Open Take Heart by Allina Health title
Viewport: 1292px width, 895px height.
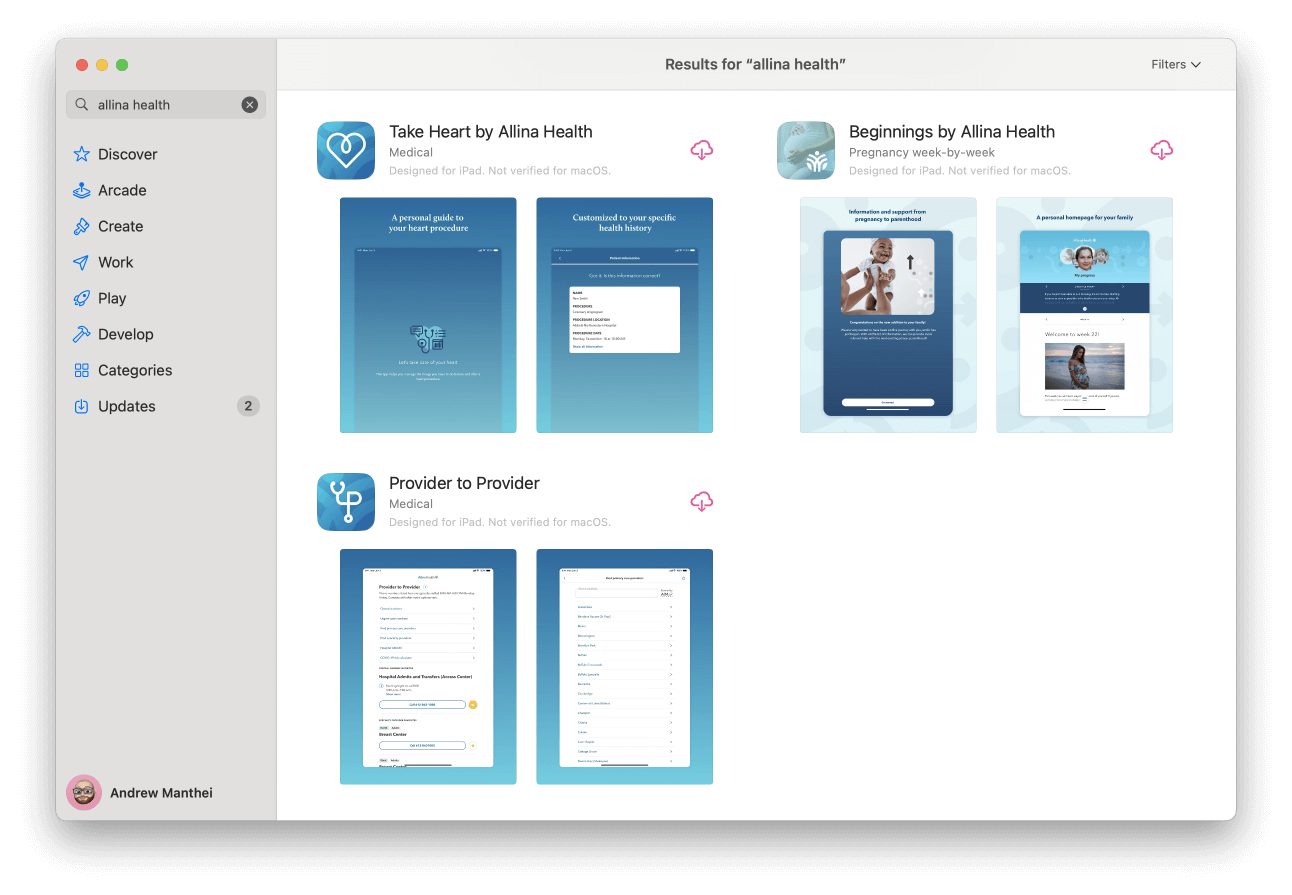491,132
